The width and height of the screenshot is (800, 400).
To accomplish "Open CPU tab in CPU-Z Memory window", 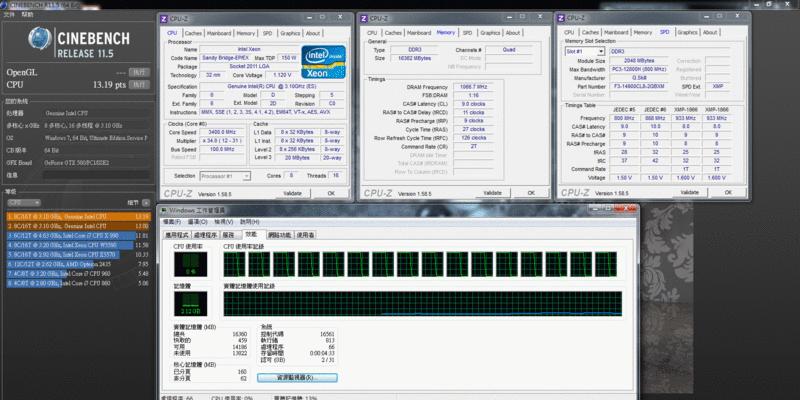I will click(372, 33).
